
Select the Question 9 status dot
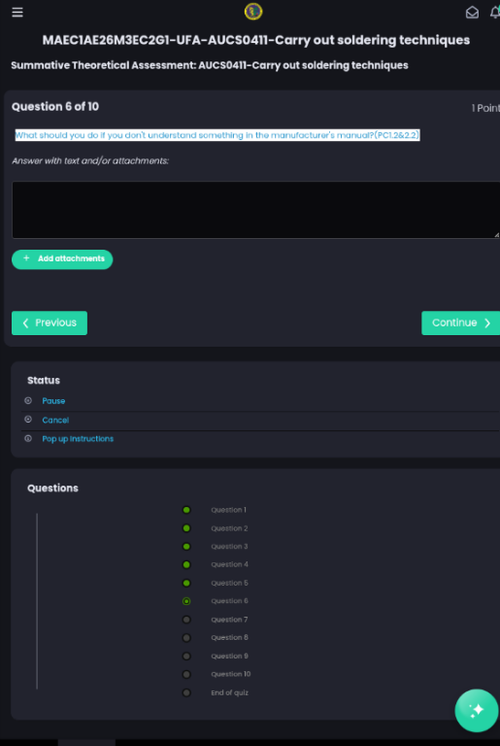186,656
